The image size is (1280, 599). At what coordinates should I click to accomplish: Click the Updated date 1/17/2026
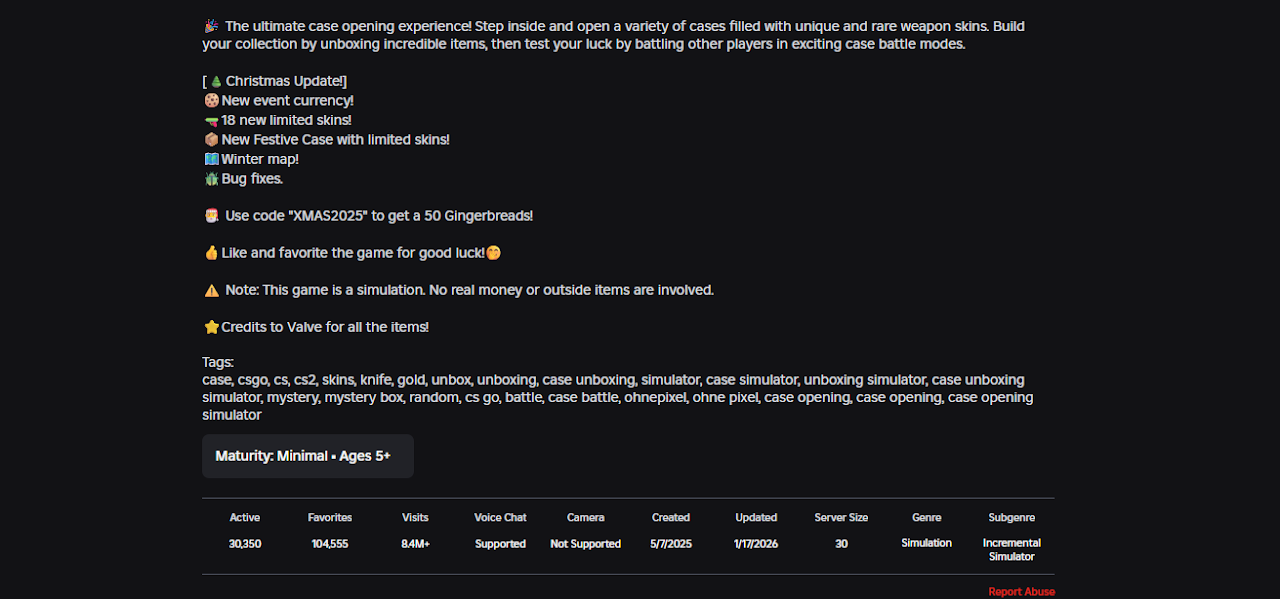pyautogui.click(x=756, y=544)
